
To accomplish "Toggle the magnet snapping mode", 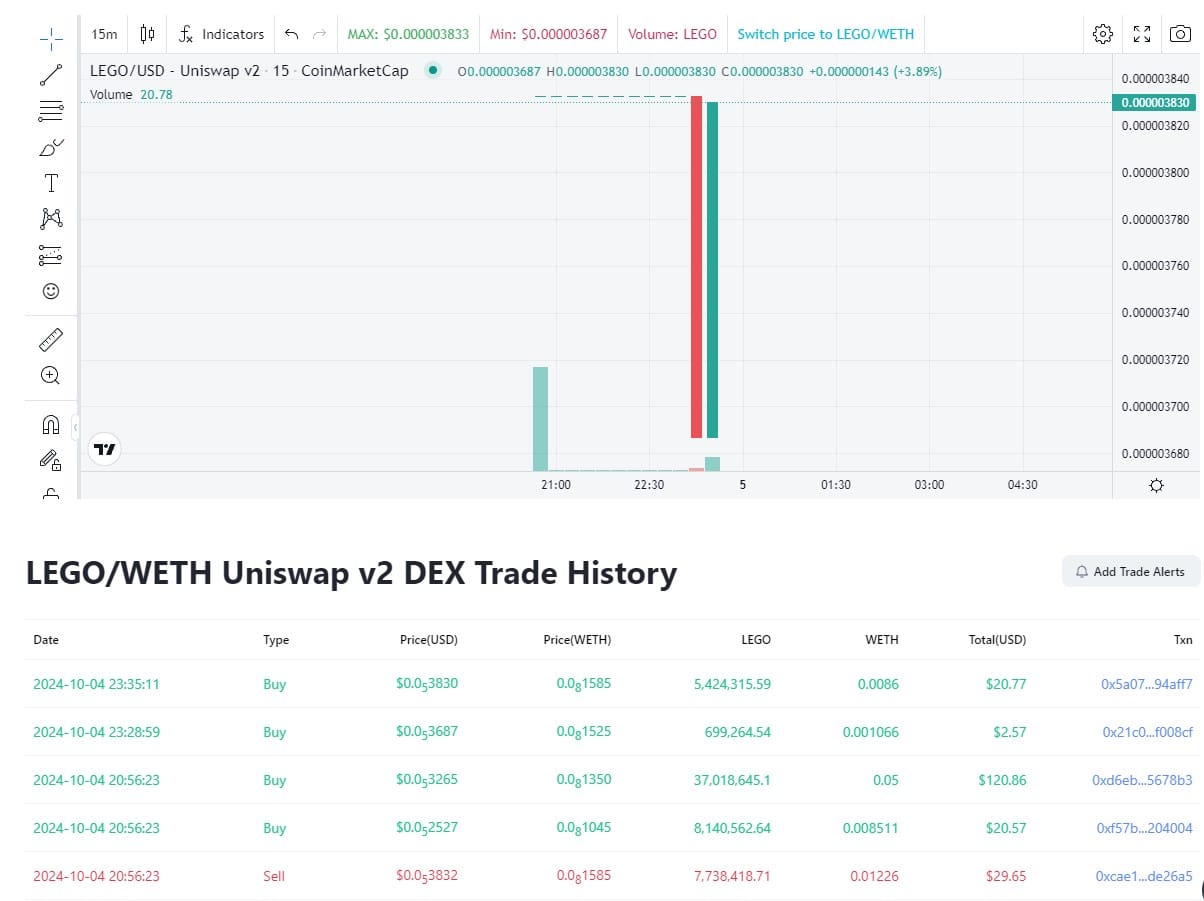I will pyautogui.click(x=51, y=424).
